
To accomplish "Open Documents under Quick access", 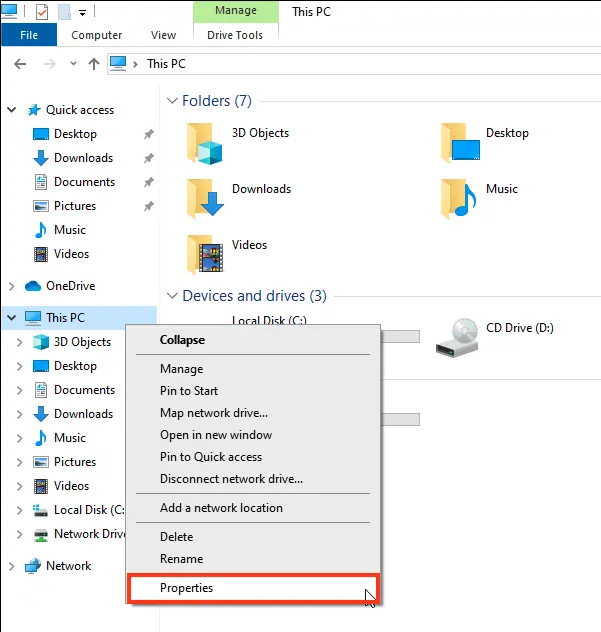I will [x=84, y=182].
